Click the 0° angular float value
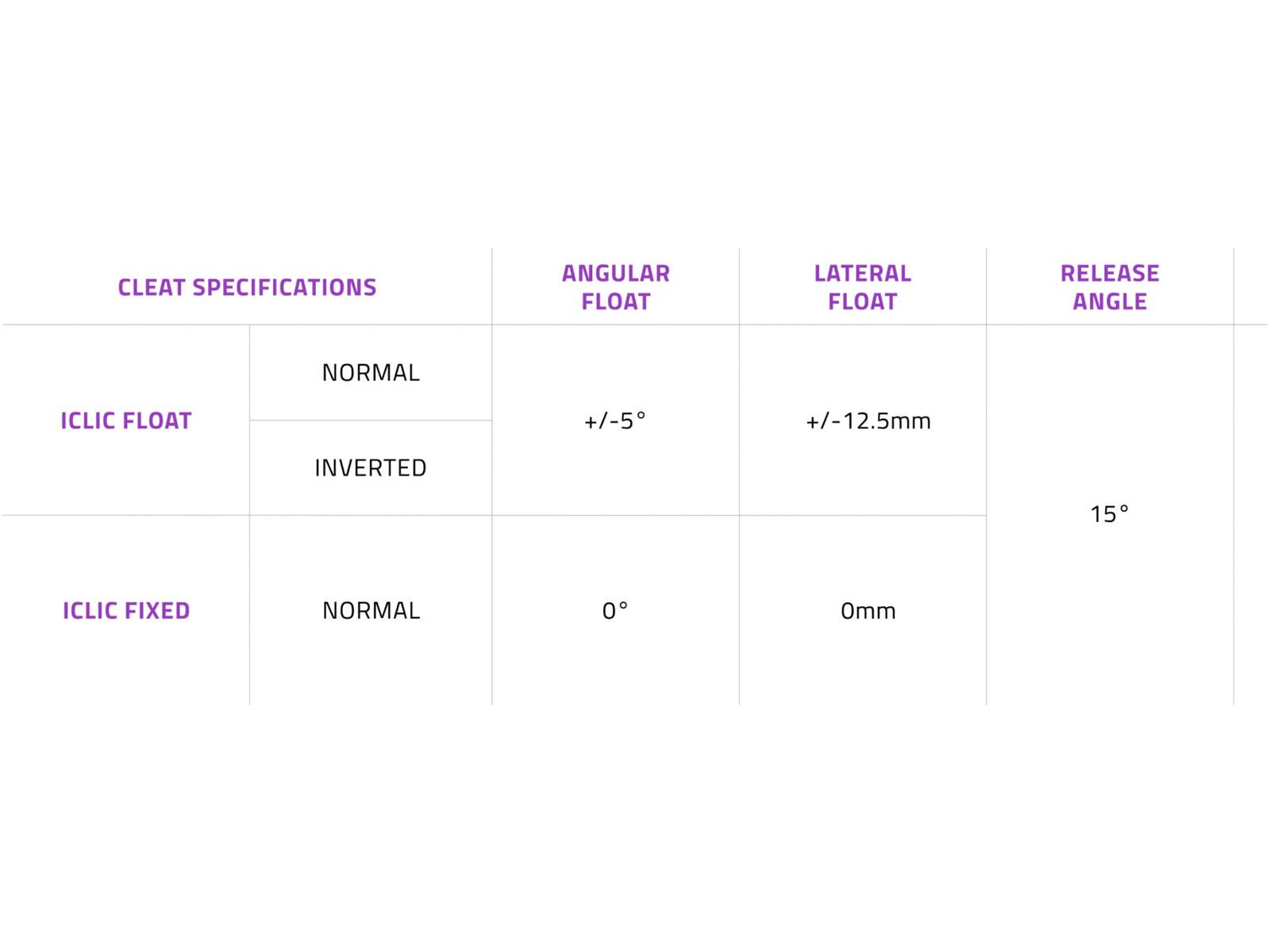Viewport: 1270px width, 952px height. tap(615, 611)
